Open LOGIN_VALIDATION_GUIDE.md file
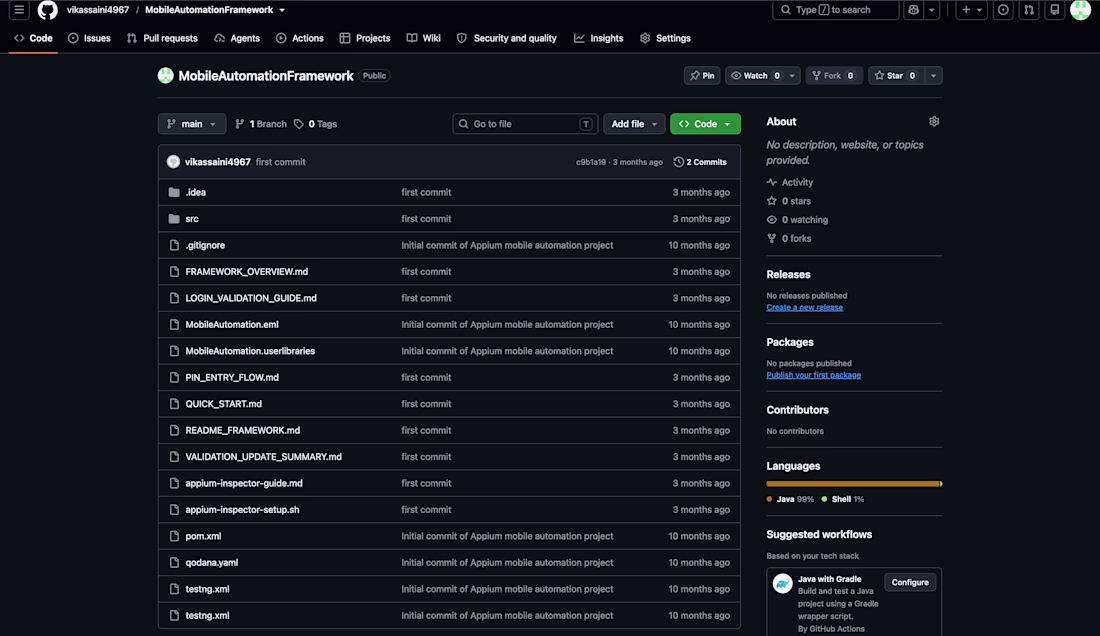 tap(251, 298)
